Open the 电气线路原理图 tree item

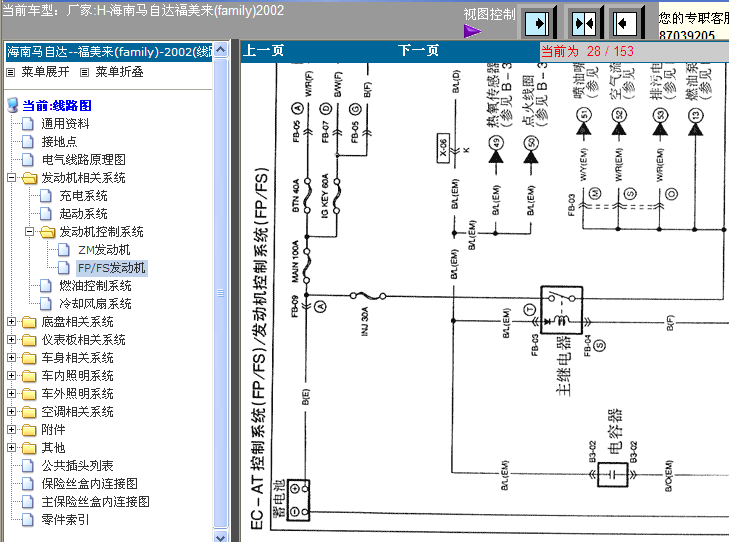84,159
